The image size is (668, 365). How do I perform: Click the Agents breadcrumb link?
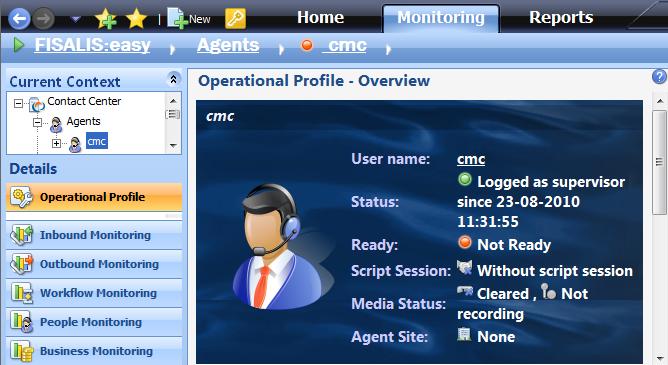tap(228, 45)
